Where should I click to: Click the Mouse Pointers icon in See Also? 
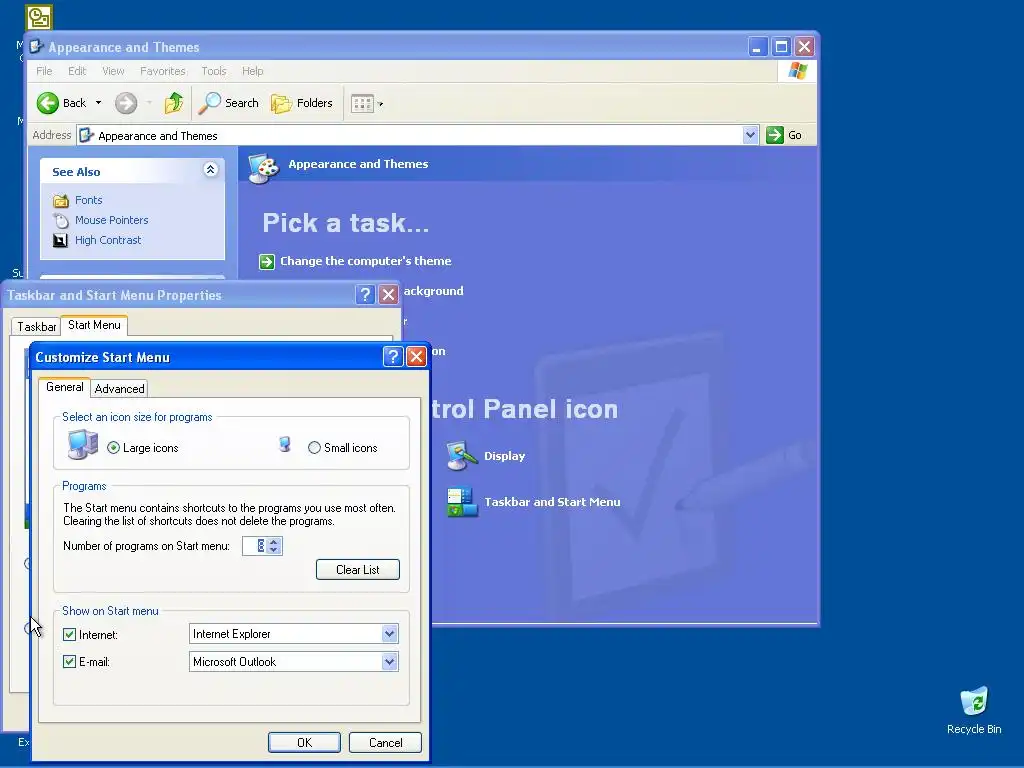tap(61, 221)
